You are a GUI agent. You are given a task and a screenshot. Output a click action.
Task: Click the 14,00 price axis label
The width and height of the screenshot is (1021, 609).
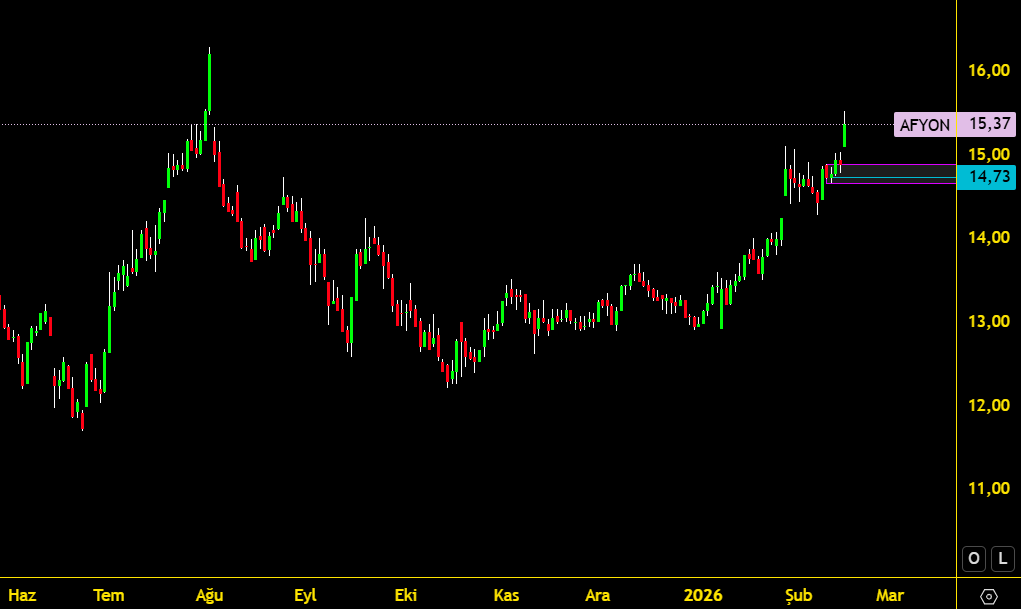coord(988,237)
